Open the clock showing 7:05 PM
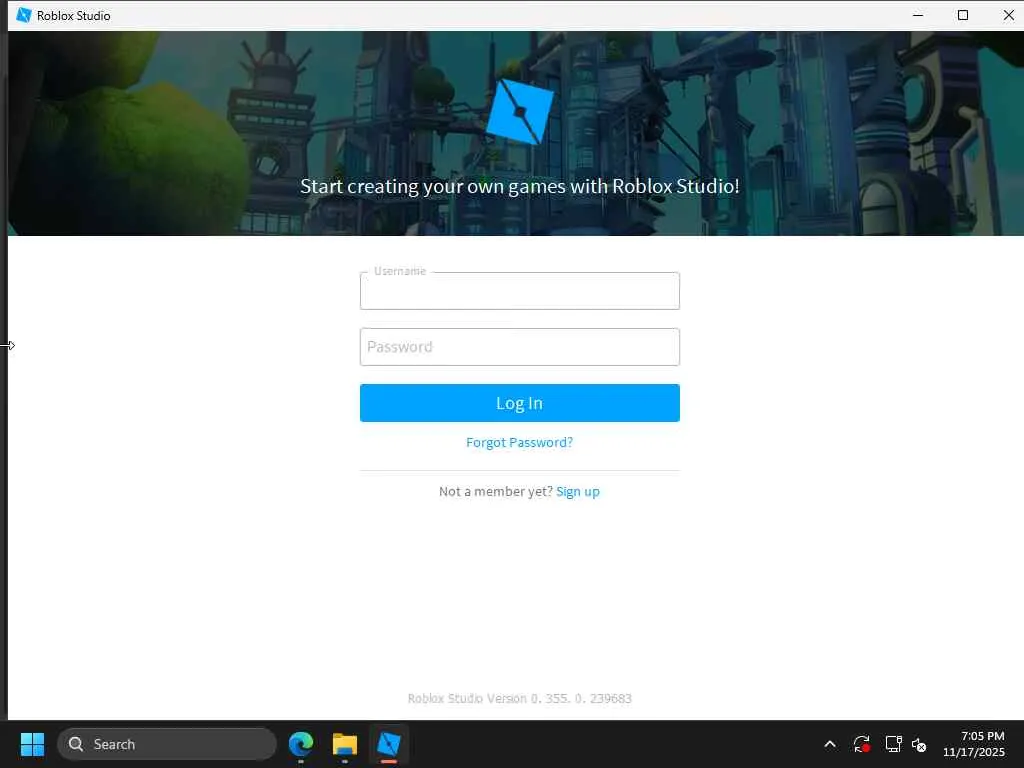1024x768 pixels. (x=974, y=744)
